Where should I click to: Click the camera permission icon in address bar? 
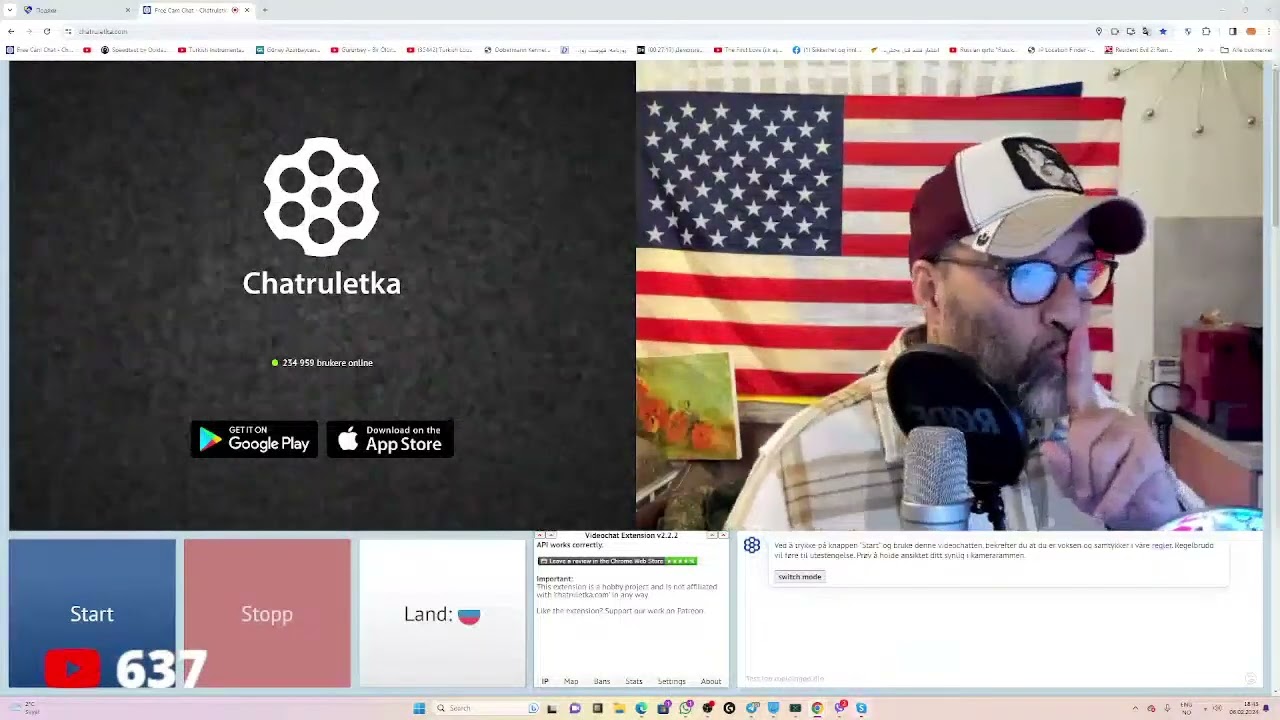(1115, 31)
